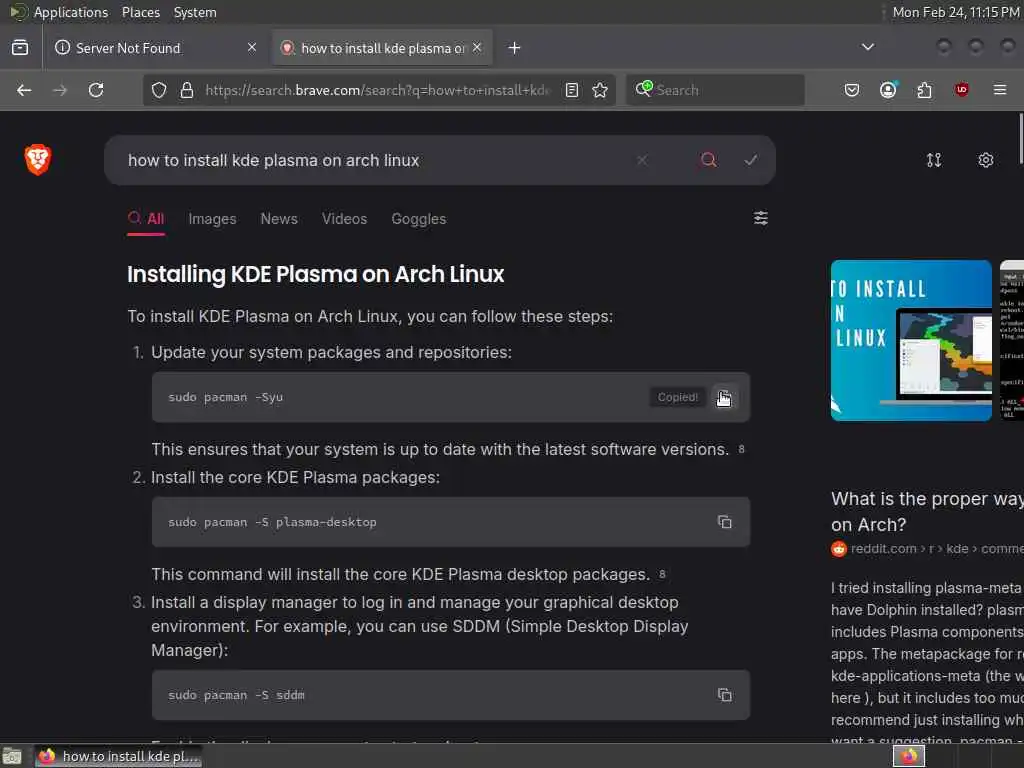Open a new browser tab
This screenshot has height=768, width=1024.
(x=515, y=48)
